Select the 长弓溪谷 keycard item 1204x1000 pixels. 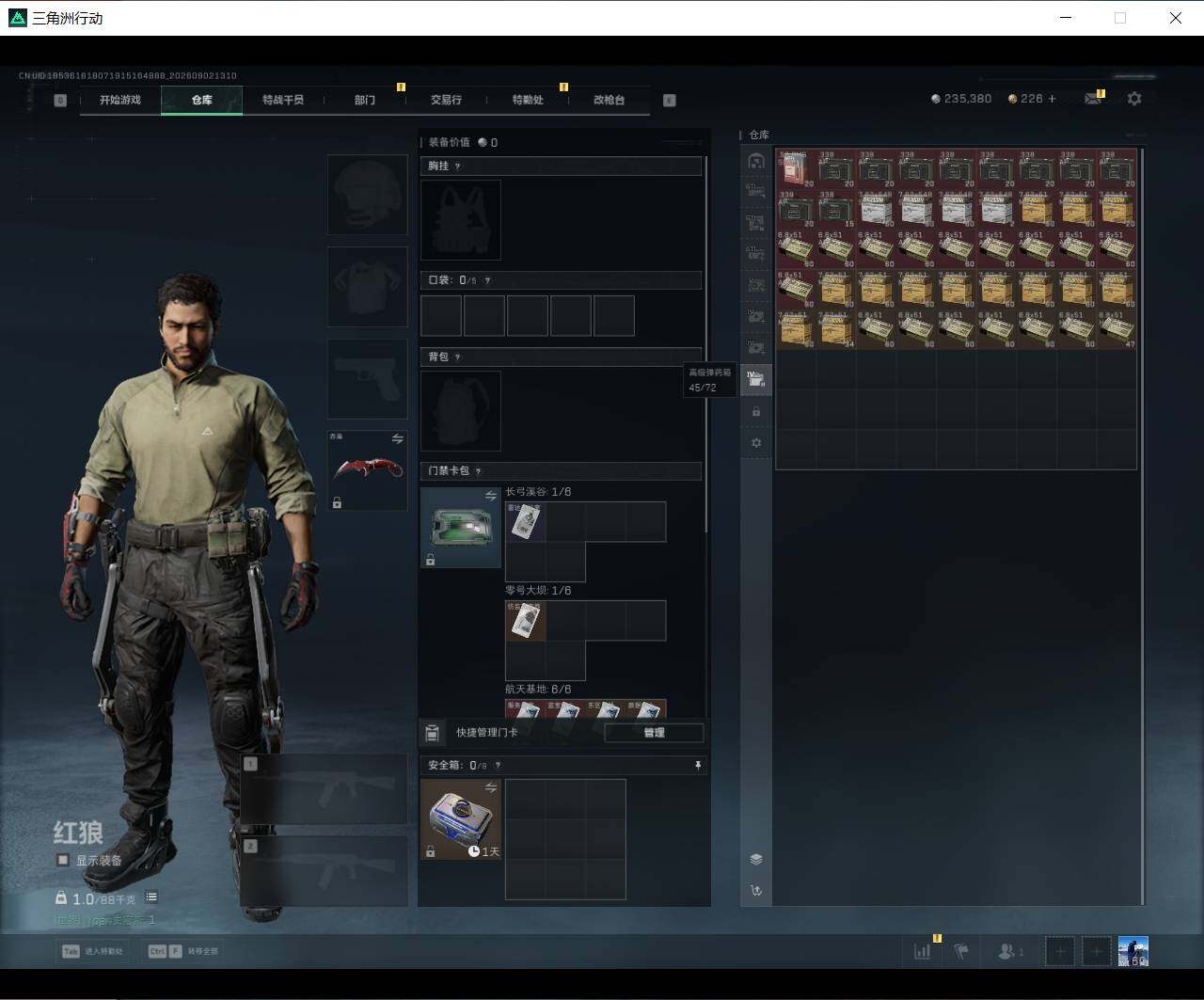point(526,521)
